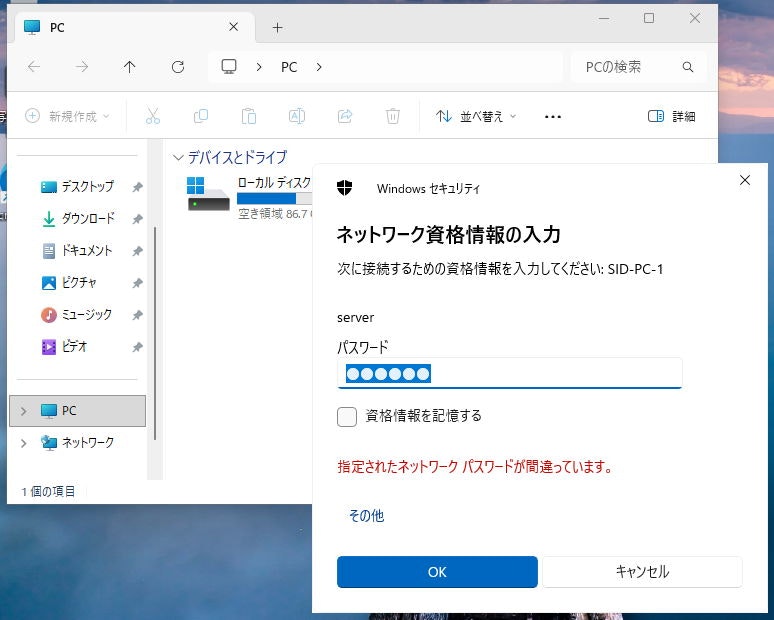Image resolution: width=774 pixels, height=620 pixels.
Task: Expand the ネットワーク tree node
Action: click(23, 443)
